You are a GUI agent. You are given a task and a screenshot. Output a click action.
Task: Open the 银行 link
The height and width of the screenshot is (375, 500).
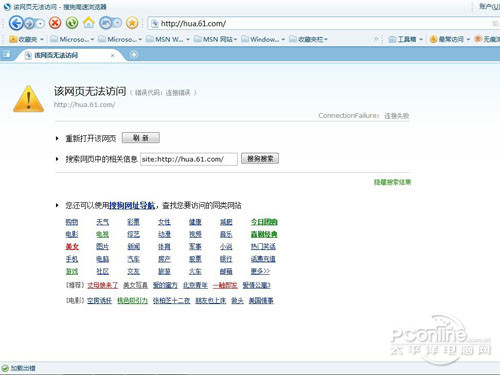pyautogui.click(x=226, y=259)
